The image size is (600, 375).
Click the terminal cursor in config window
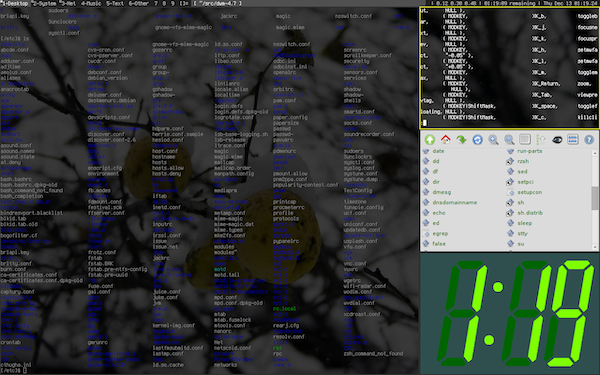click(425, 123)
